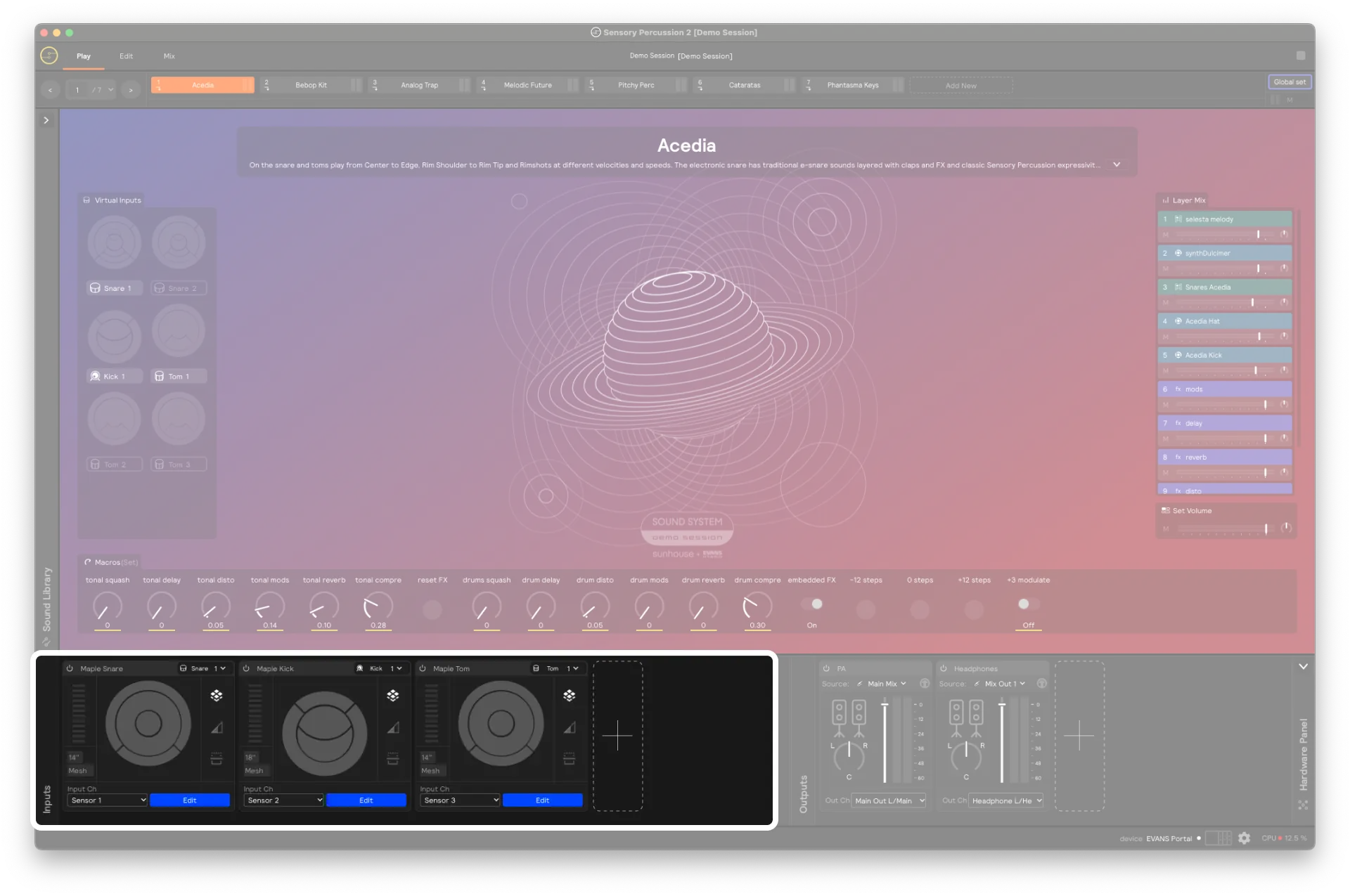Image resolution: width=1350 pixels, height=896 pixels.
Task: Open Sensor 2 input channel dropdown
Action: (284, 800)
